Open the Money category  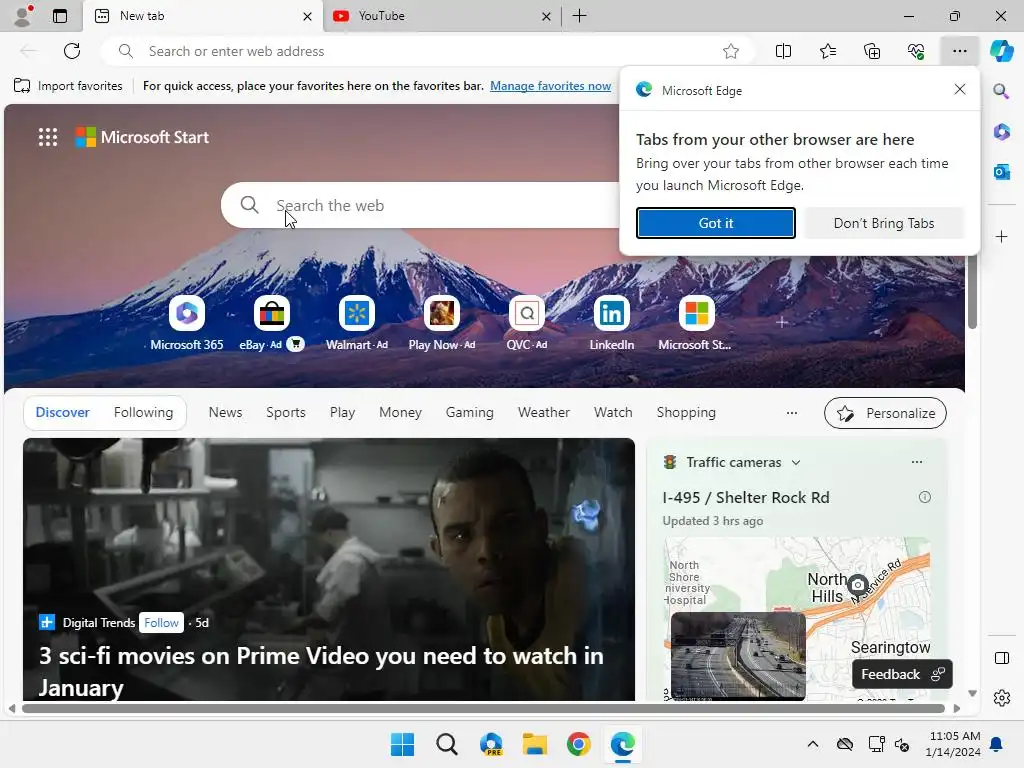(400, 412)
